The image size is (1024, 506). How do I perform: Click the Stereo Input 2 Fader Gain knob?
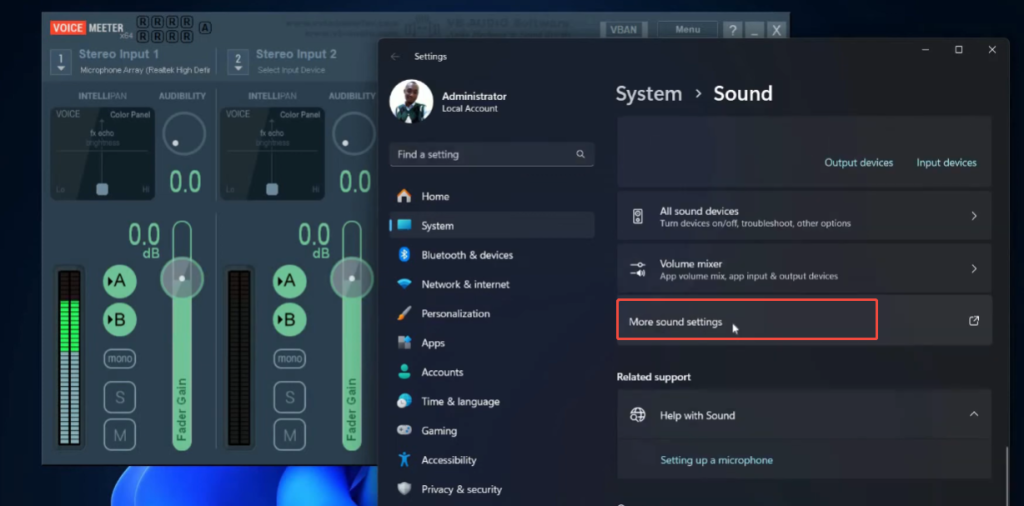tap(352, 279)
